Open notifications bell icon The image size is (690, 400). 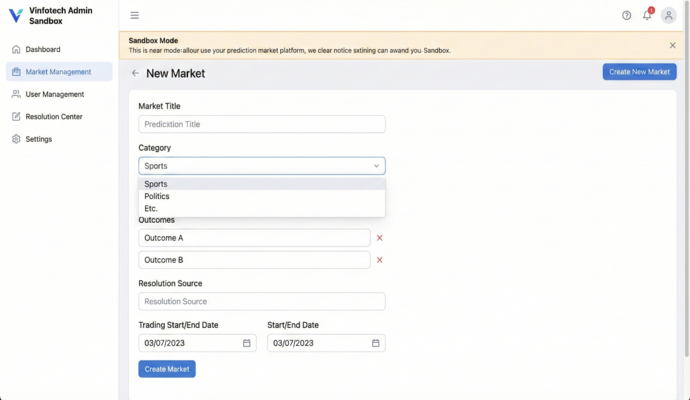click(647, 15)
